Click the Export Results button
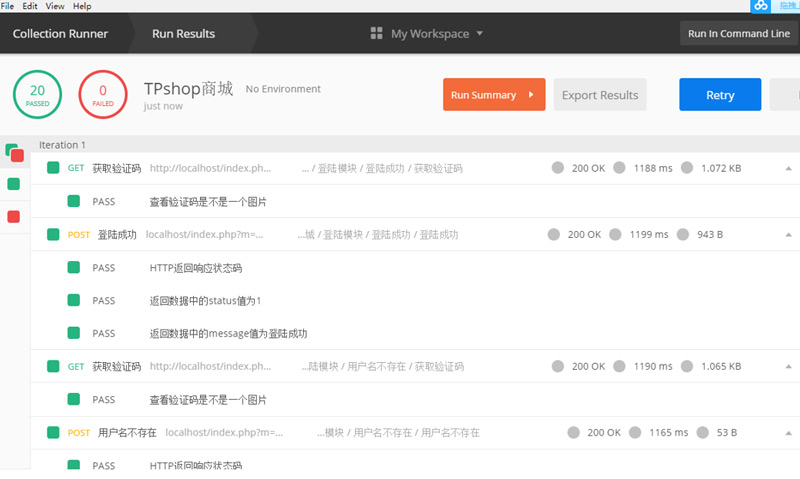This screenshot has width=800, height=479. pos(599,95)
